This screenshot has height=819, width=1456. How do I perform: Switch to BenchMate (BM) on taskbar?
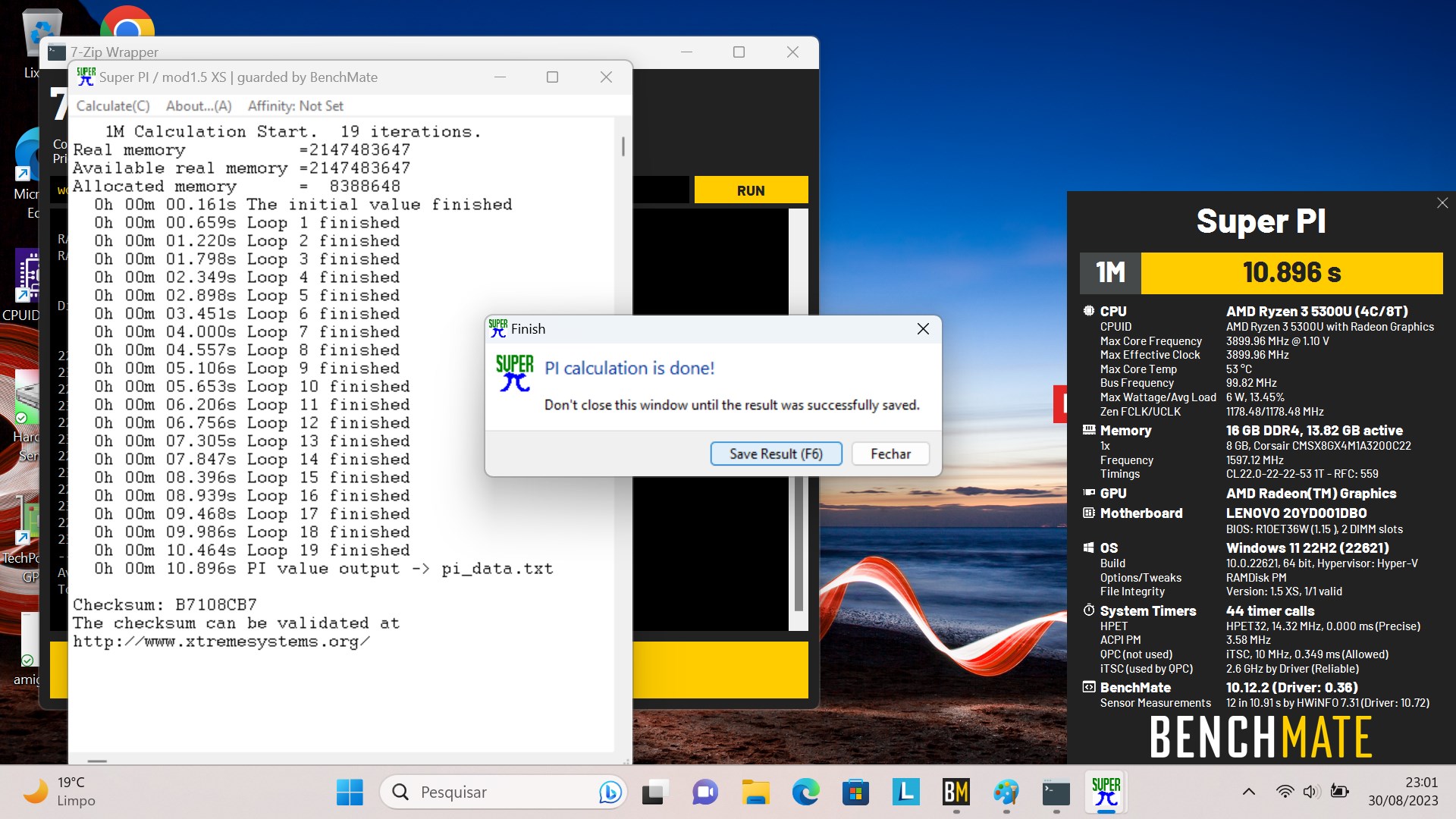[955, 792]
